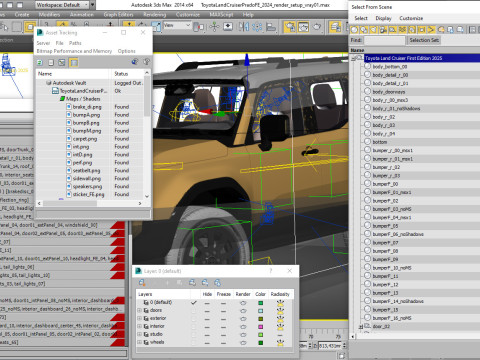
Task: Click Tree View icon in Asset Tracking toolbar
Action: 62,62
